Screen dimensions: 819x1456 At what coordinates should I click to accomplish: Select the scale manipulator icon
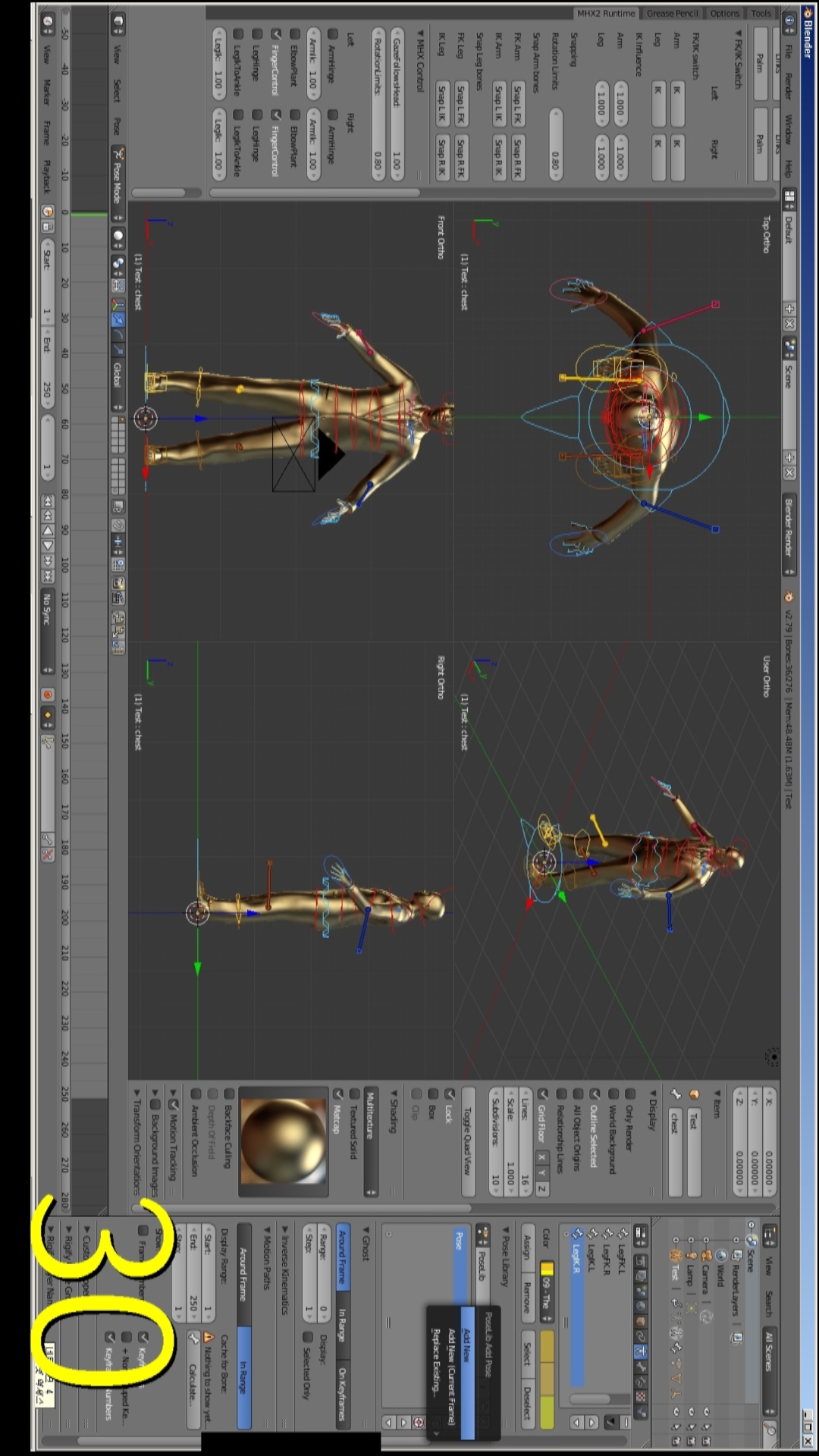[118, 349]
